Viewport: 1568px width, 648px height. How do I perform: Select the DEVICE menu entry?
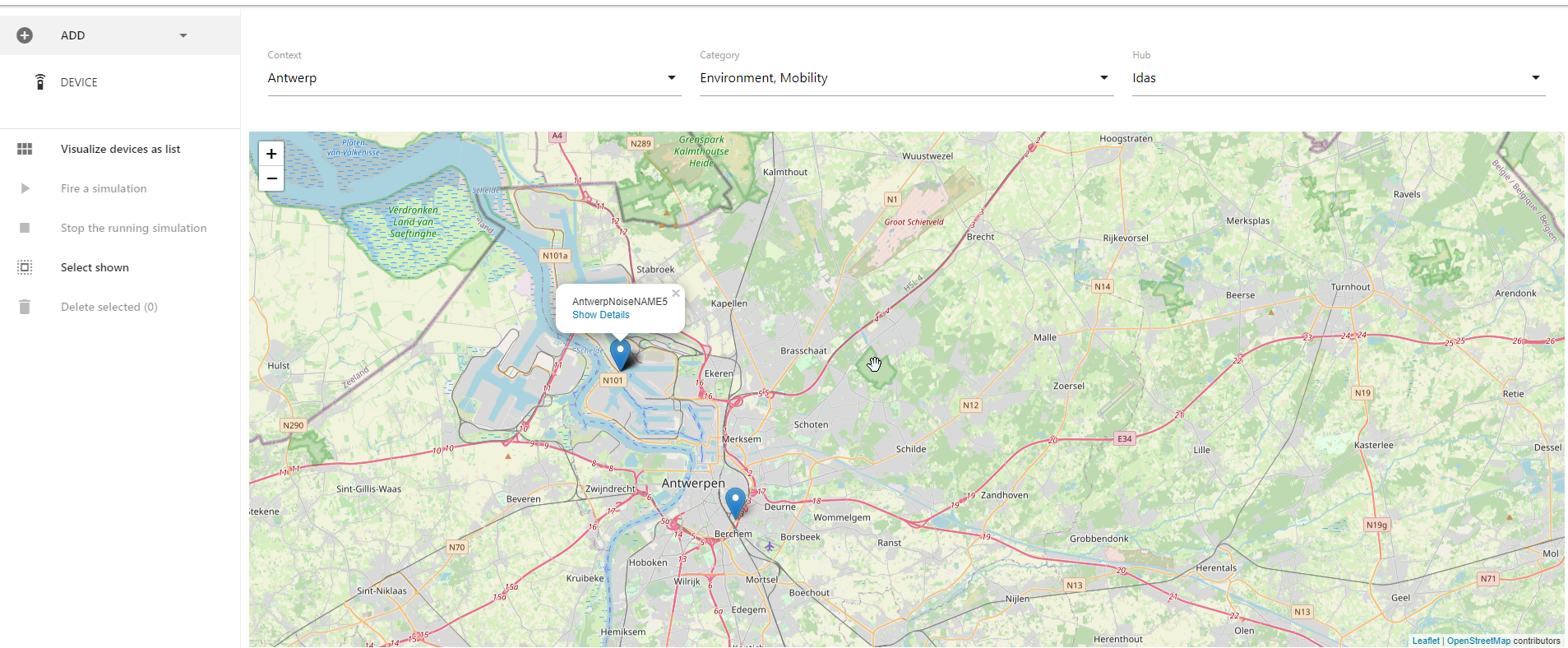[x=79, y=82]
